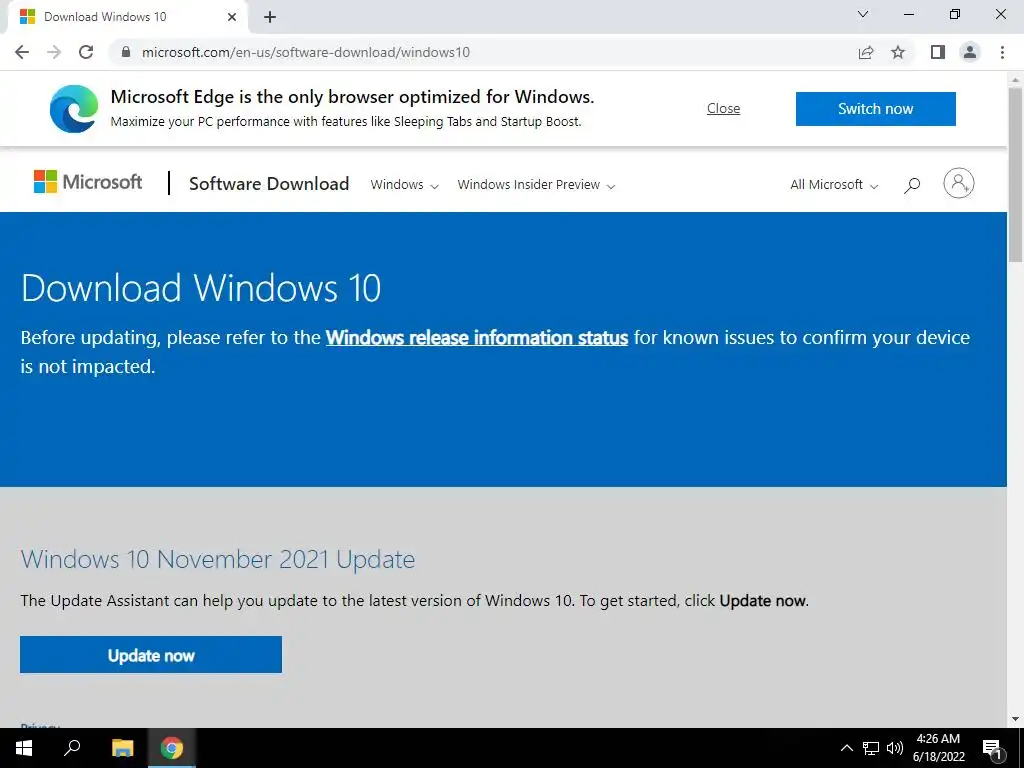Click the address bar URL
This screenshot has width=1024, height=768.
tap(306, 52)
